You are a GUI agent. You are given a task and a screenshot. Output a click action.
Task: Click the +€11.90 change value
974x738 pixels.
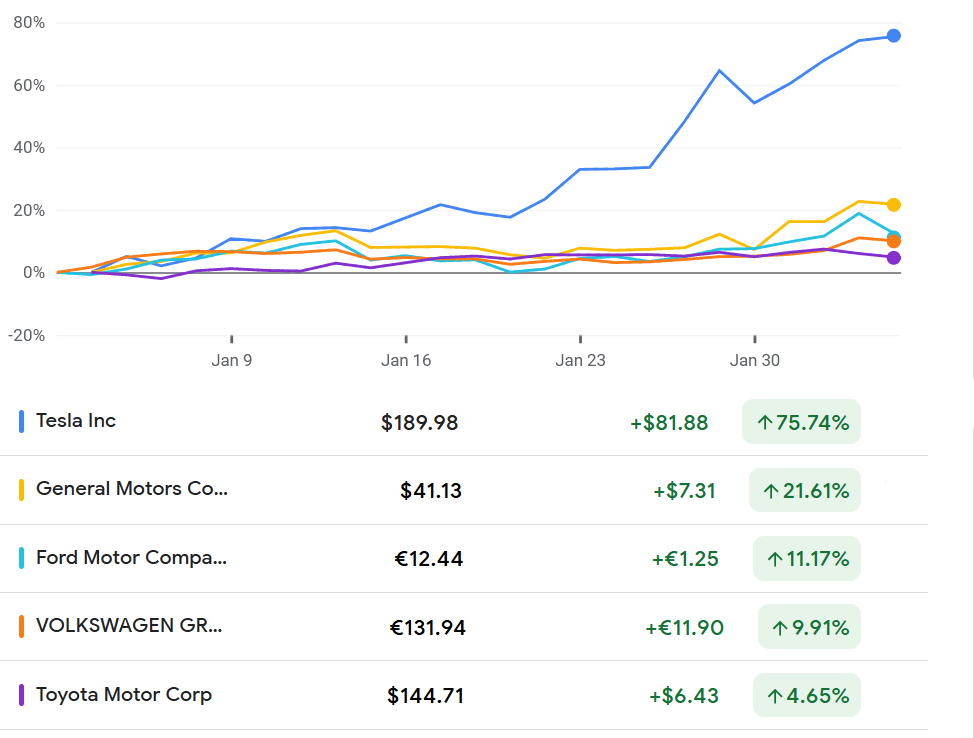pos(685,627)
